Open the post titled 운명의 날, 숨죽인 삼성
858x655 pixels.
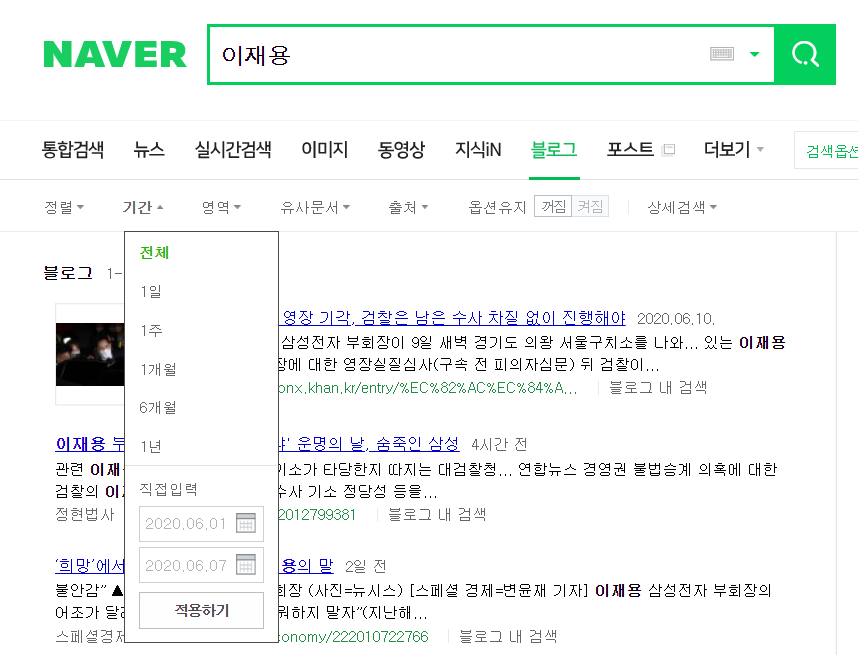[x=369, y=444]
